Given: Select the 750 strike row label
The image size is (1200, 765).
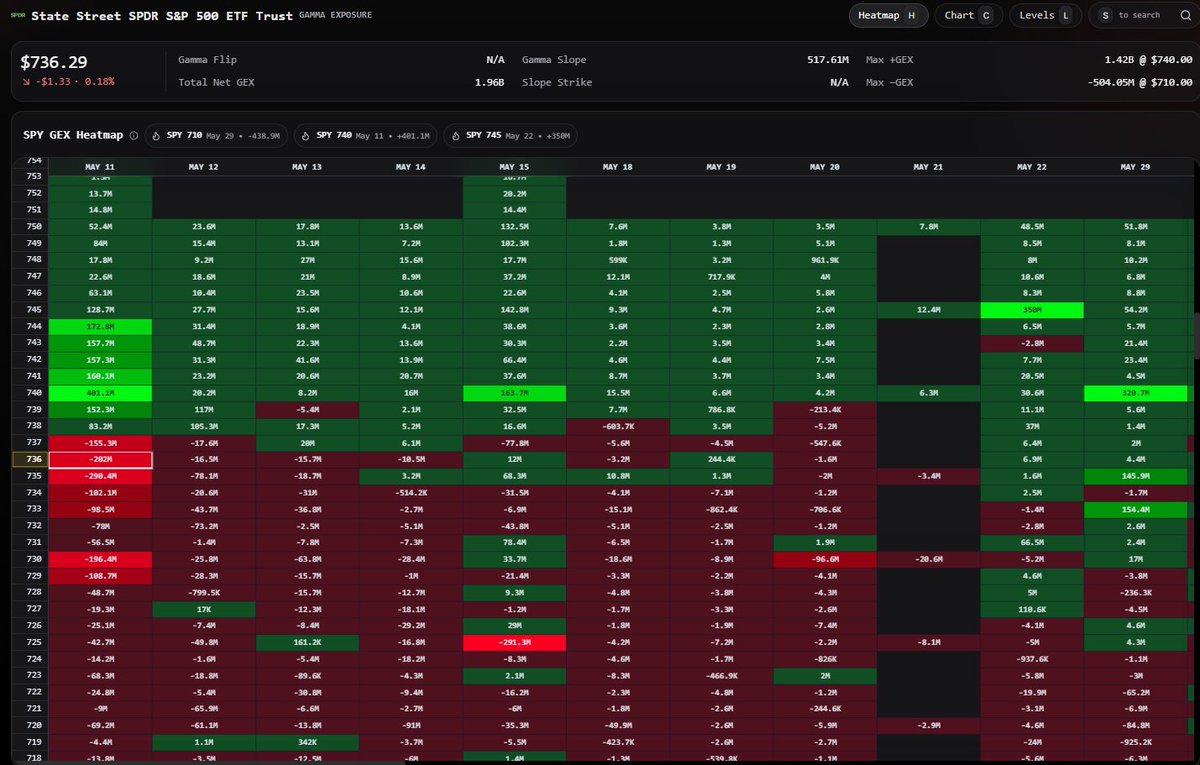Looking at the screenshot, I should click(29, 226).
